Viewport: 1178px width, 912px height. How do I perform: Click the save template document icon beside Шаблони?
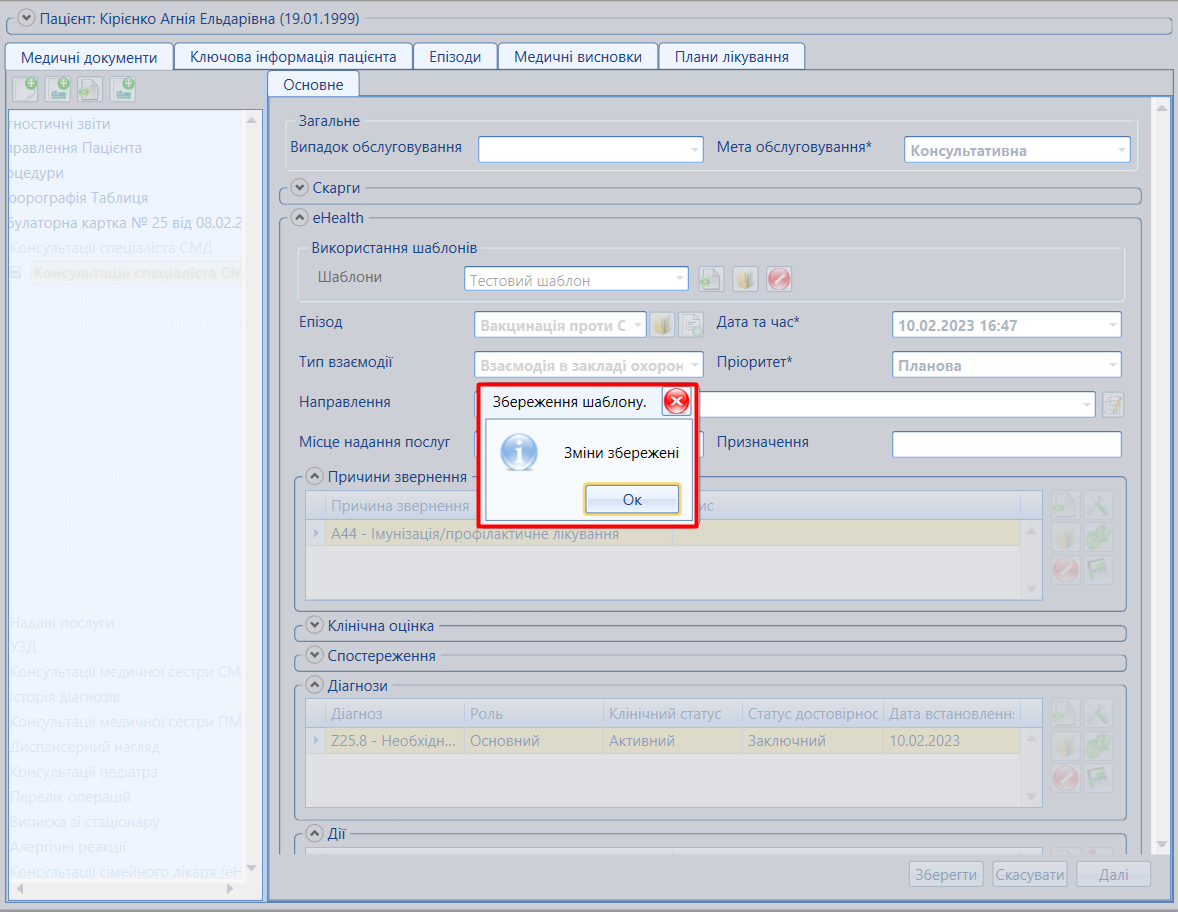point(711,279)
